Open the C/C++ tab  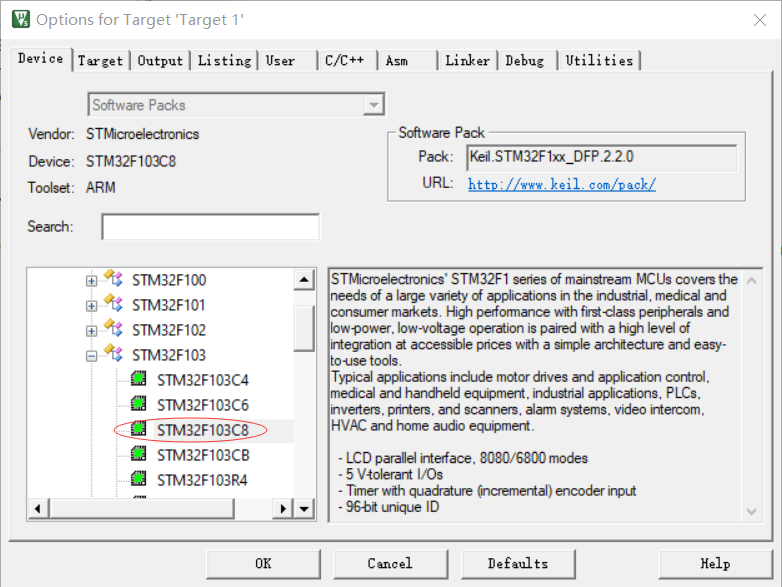click(x=348, y=61)
